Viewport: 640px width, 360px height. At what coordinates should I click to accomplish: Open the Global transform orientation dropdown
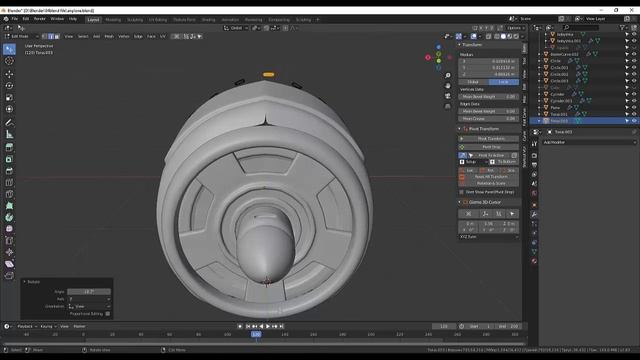(x=236, y=28)
